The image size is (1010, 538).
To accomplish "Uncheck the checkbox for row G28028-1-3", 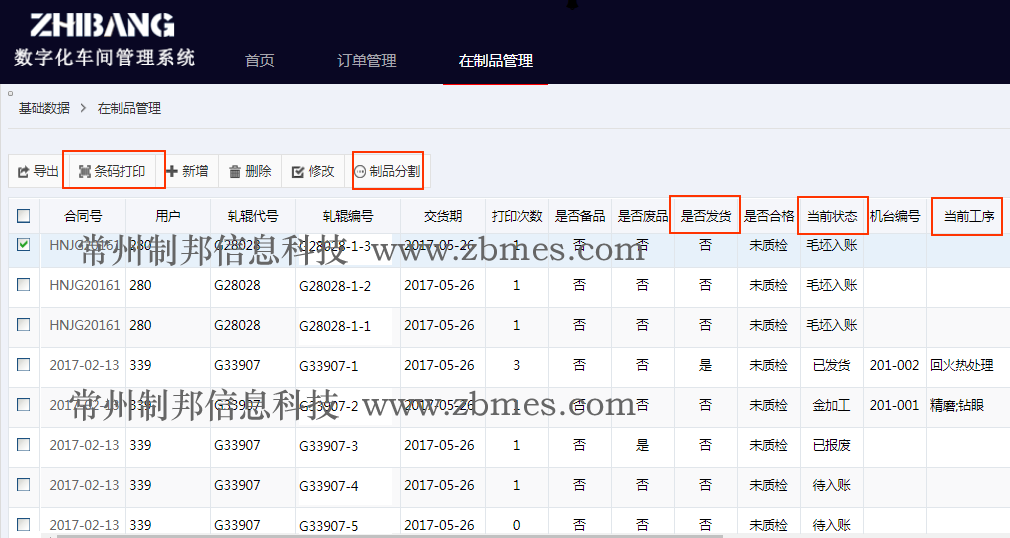I will tap(24, 244).
